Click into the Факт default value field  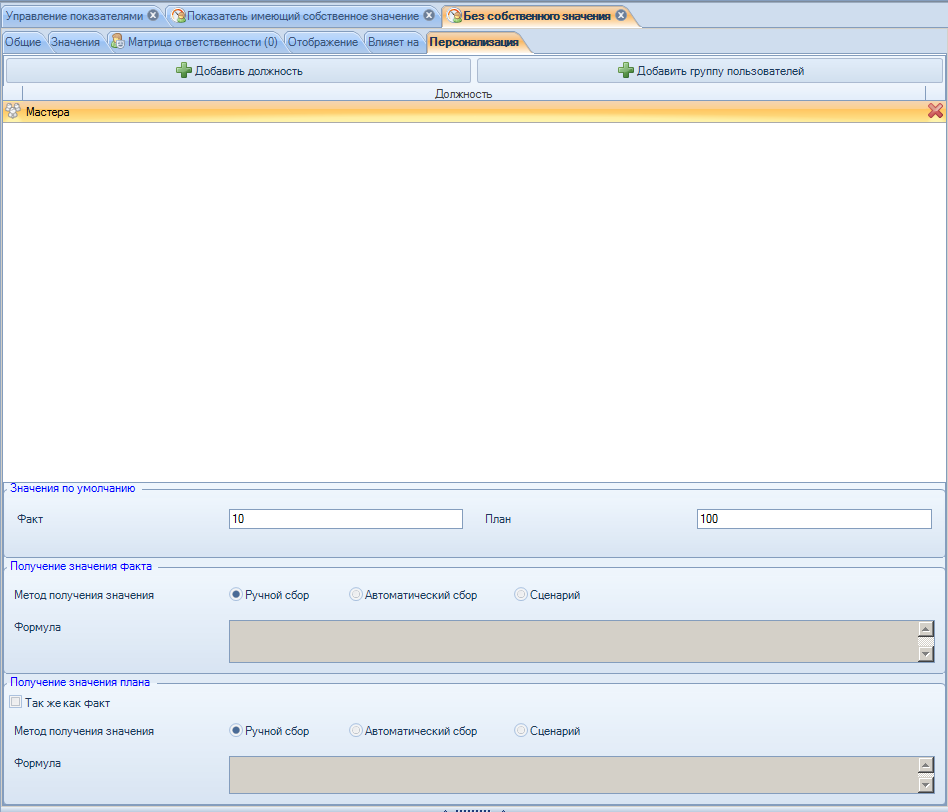345,519
